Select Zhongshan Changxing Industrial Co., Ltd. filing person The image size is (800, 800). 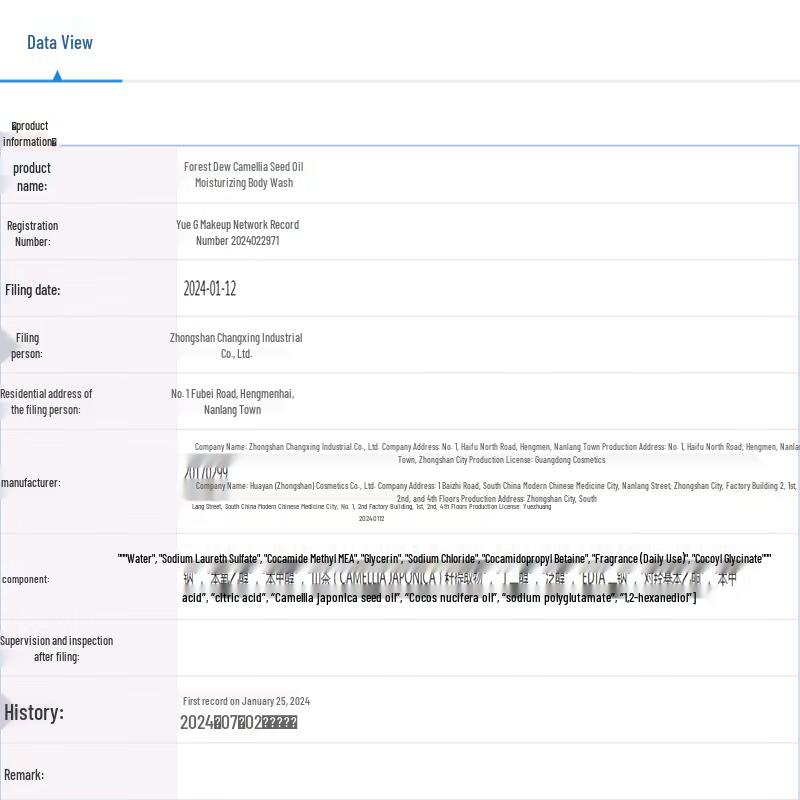(x=236, y=346)
